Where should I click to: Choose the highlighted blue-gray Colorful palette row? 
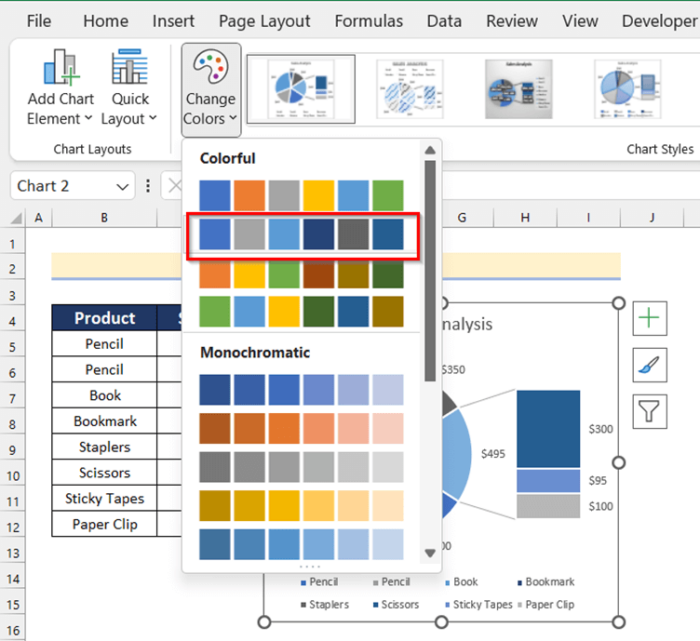coord(301,234)
